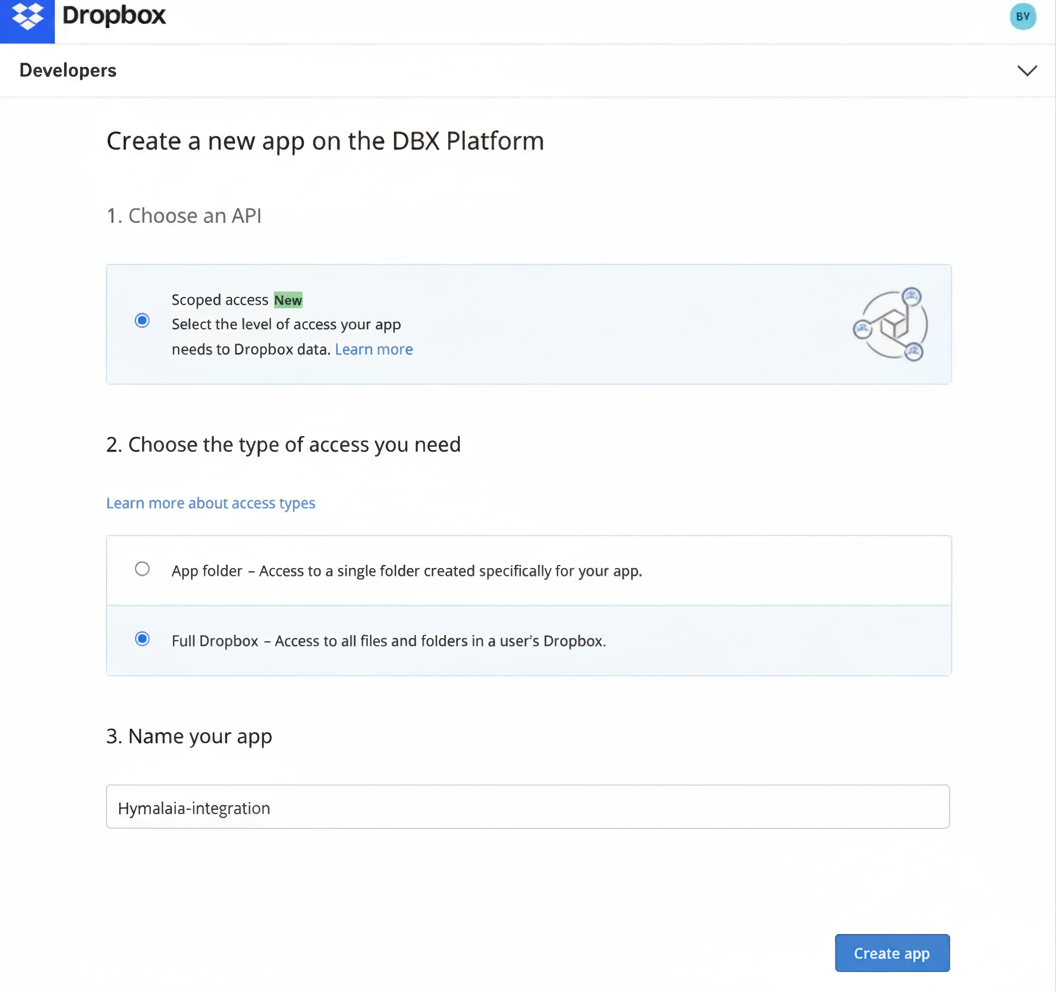Click the green New badge

pyautogui.click(x=288, y=299)
